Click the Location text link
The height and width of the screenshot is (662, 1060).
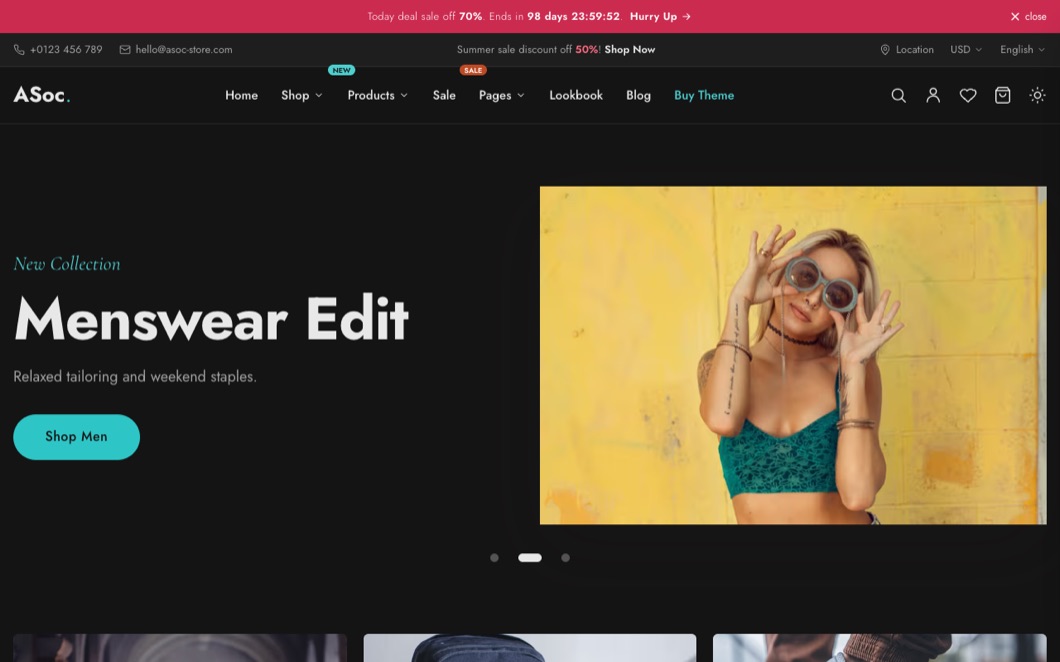coord(915,49)
